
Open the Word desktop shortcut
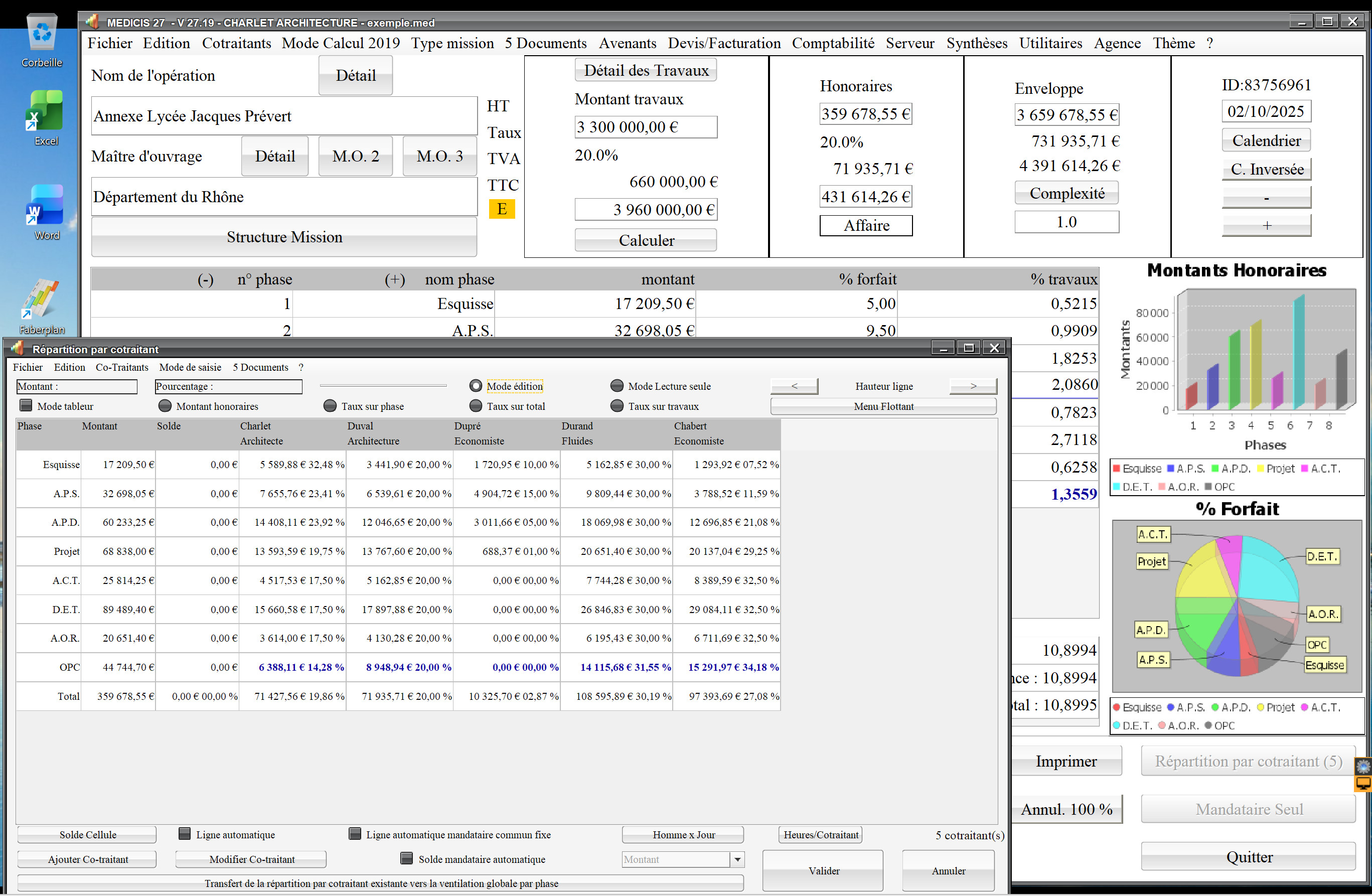point(46,212)
